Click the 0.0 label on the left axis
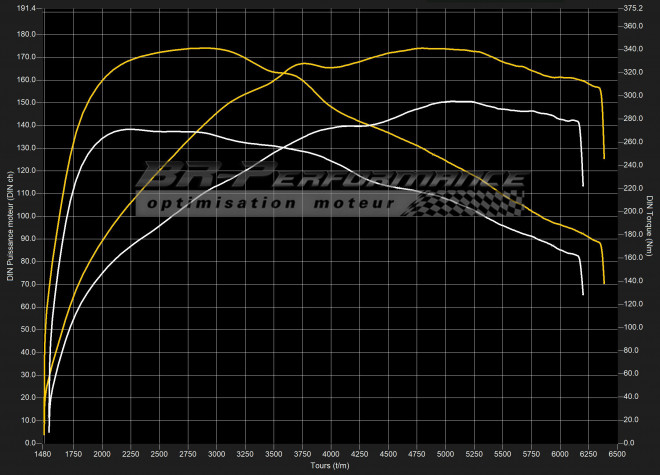660x475 pixels. (28, 442)
